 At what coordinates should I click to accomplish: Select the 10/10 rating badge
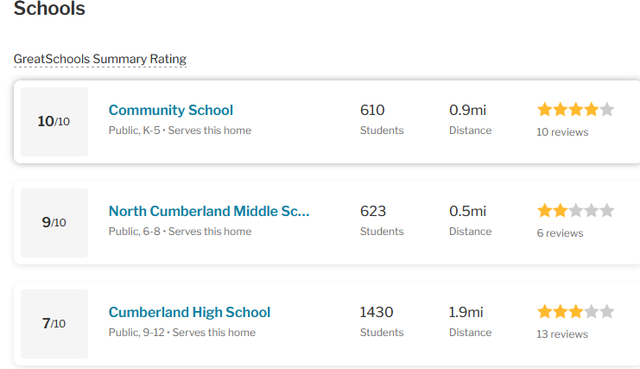pos(54,122)
